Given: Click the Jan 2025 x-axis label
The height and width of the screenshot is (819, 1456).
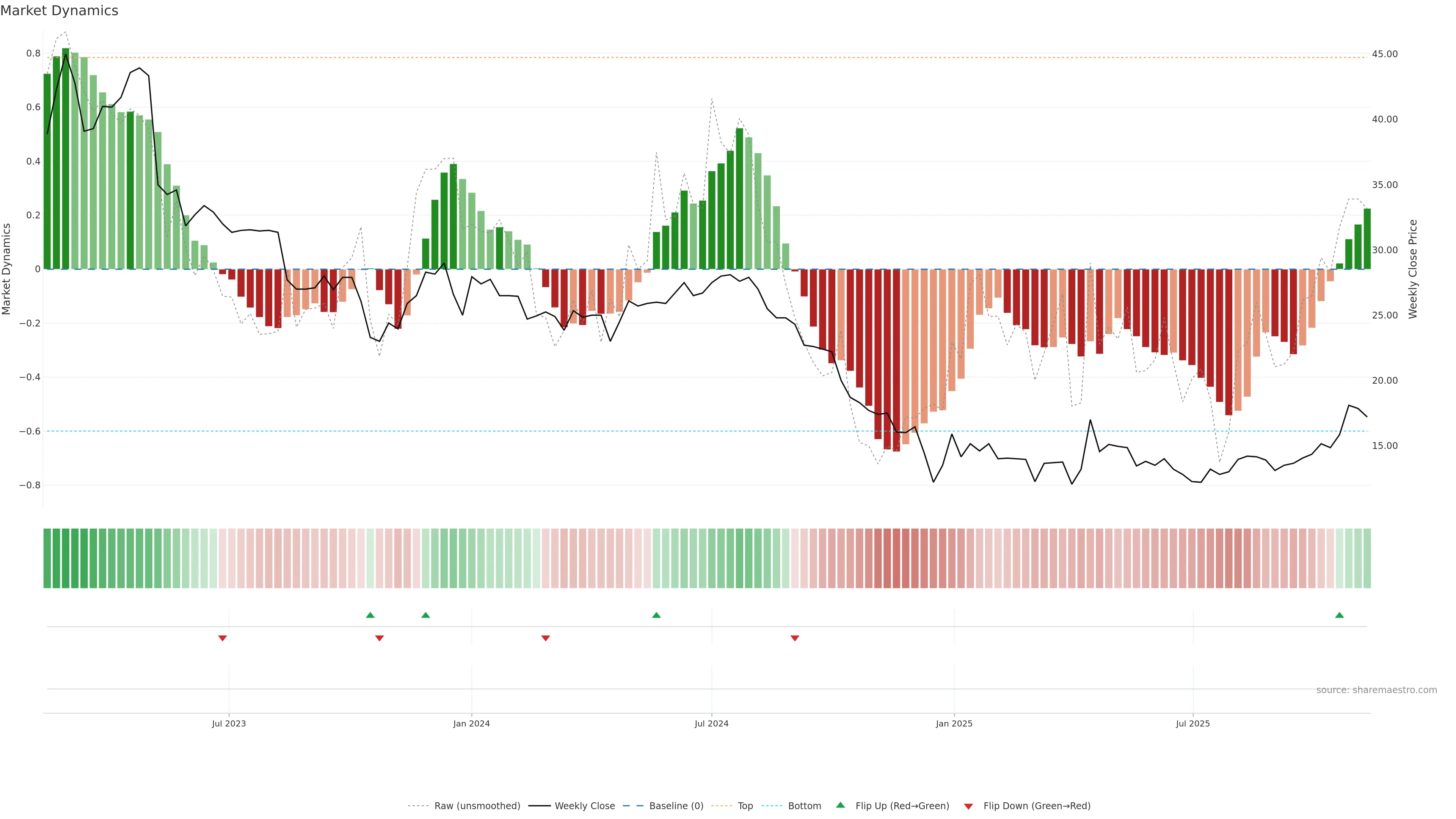Looking at the screenshot, I should [x=954, y=723].
